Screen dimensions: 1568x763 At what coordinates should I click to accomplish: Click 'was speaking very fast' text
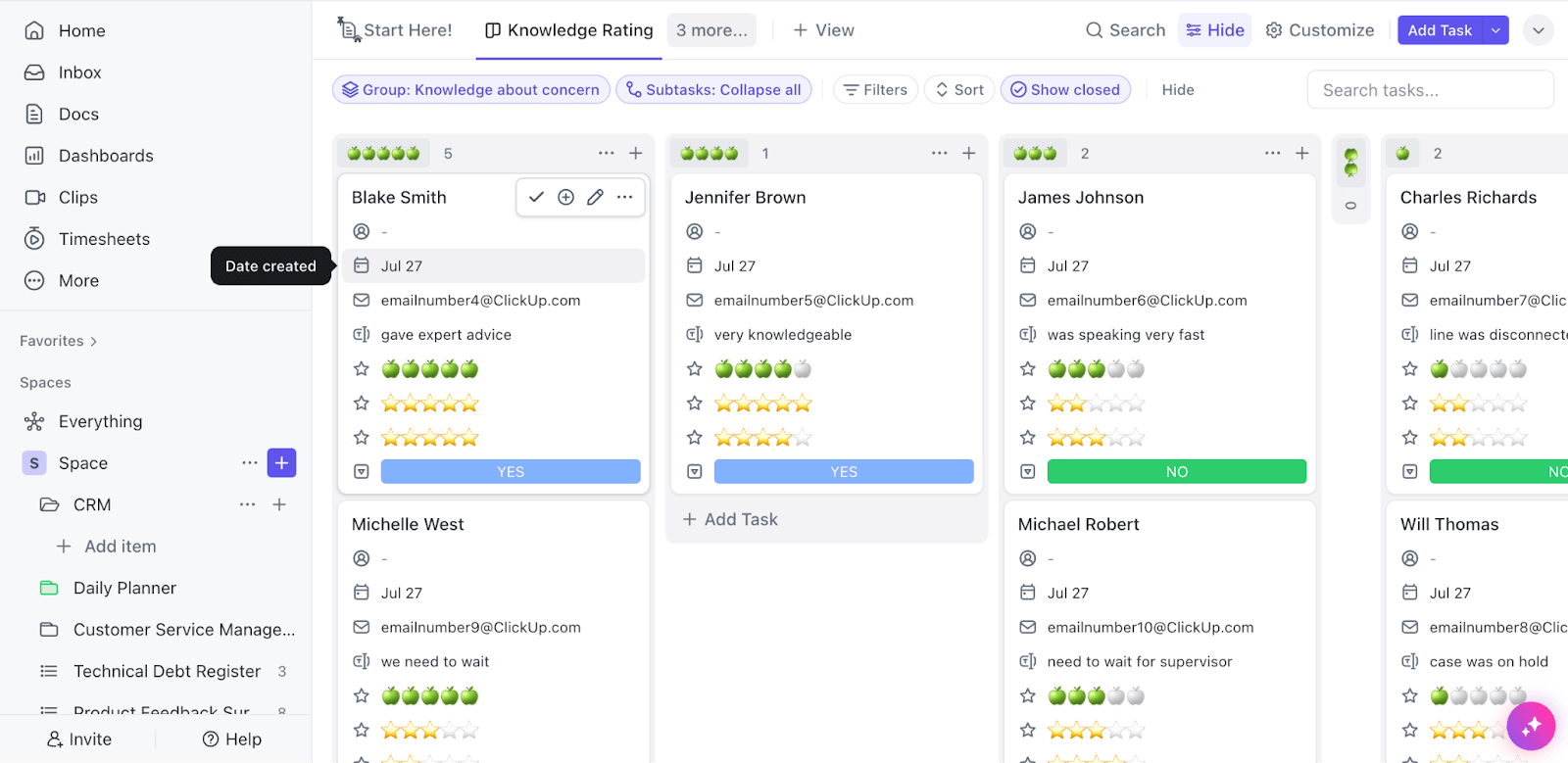tap(1126, 335)
